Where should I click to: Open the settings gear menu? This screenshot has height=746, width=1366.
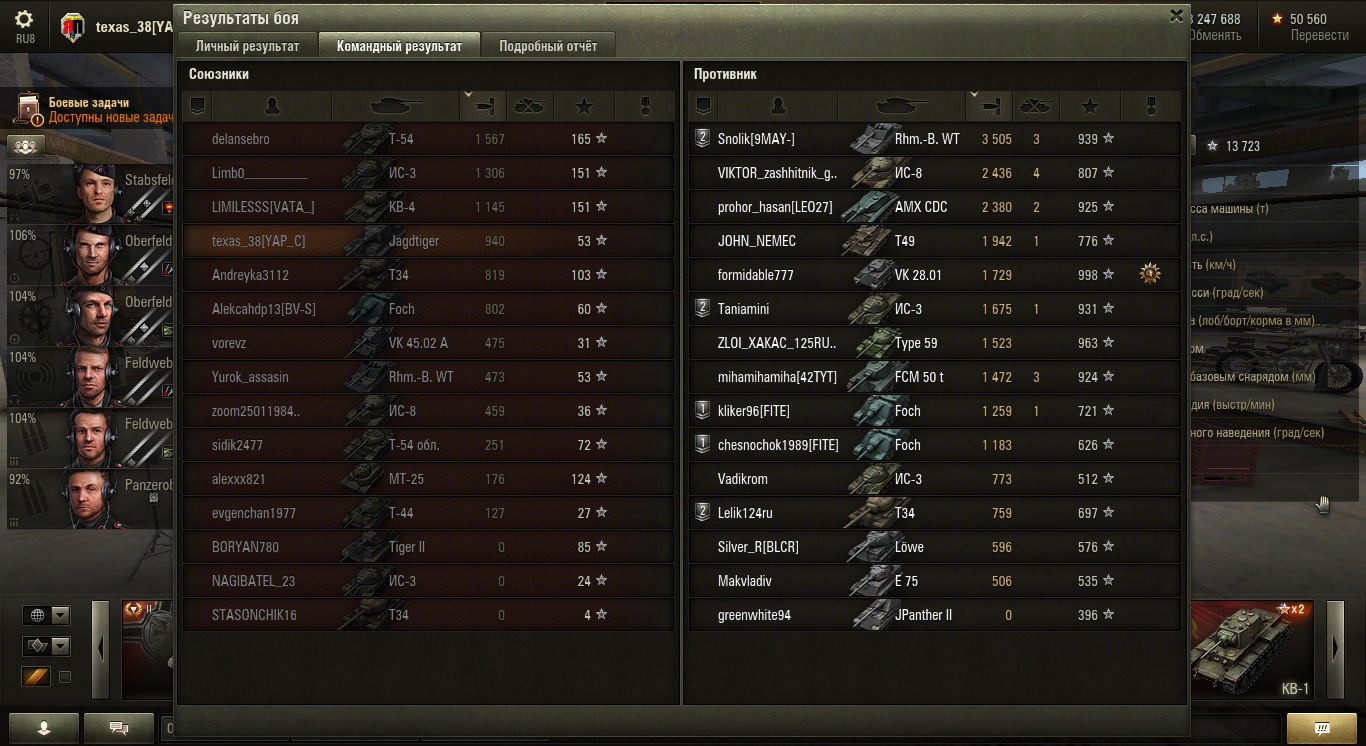pos(25,20)
